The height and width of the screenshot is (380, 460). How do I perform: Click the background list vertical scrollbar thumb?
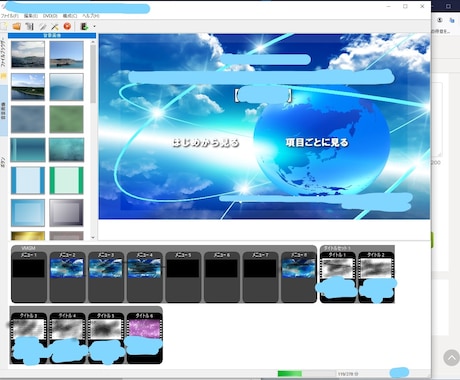(x=93, y=73)
